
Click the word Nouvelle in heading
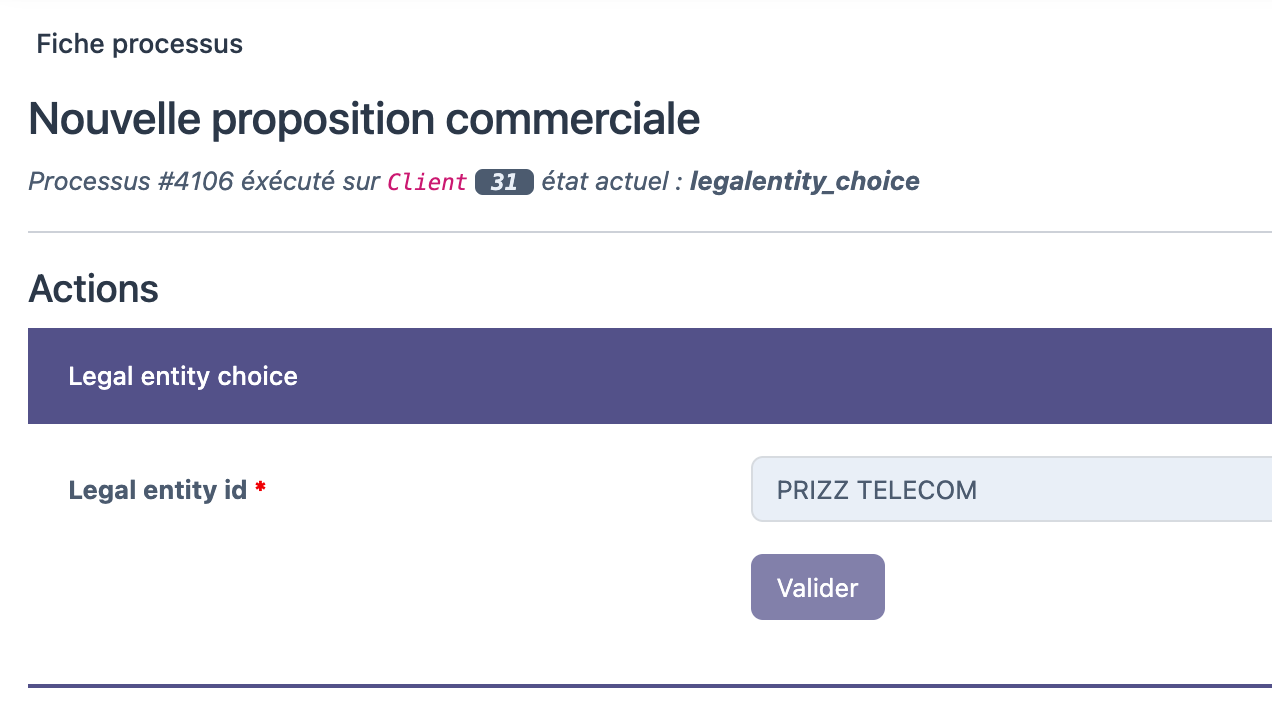point(113,119)
